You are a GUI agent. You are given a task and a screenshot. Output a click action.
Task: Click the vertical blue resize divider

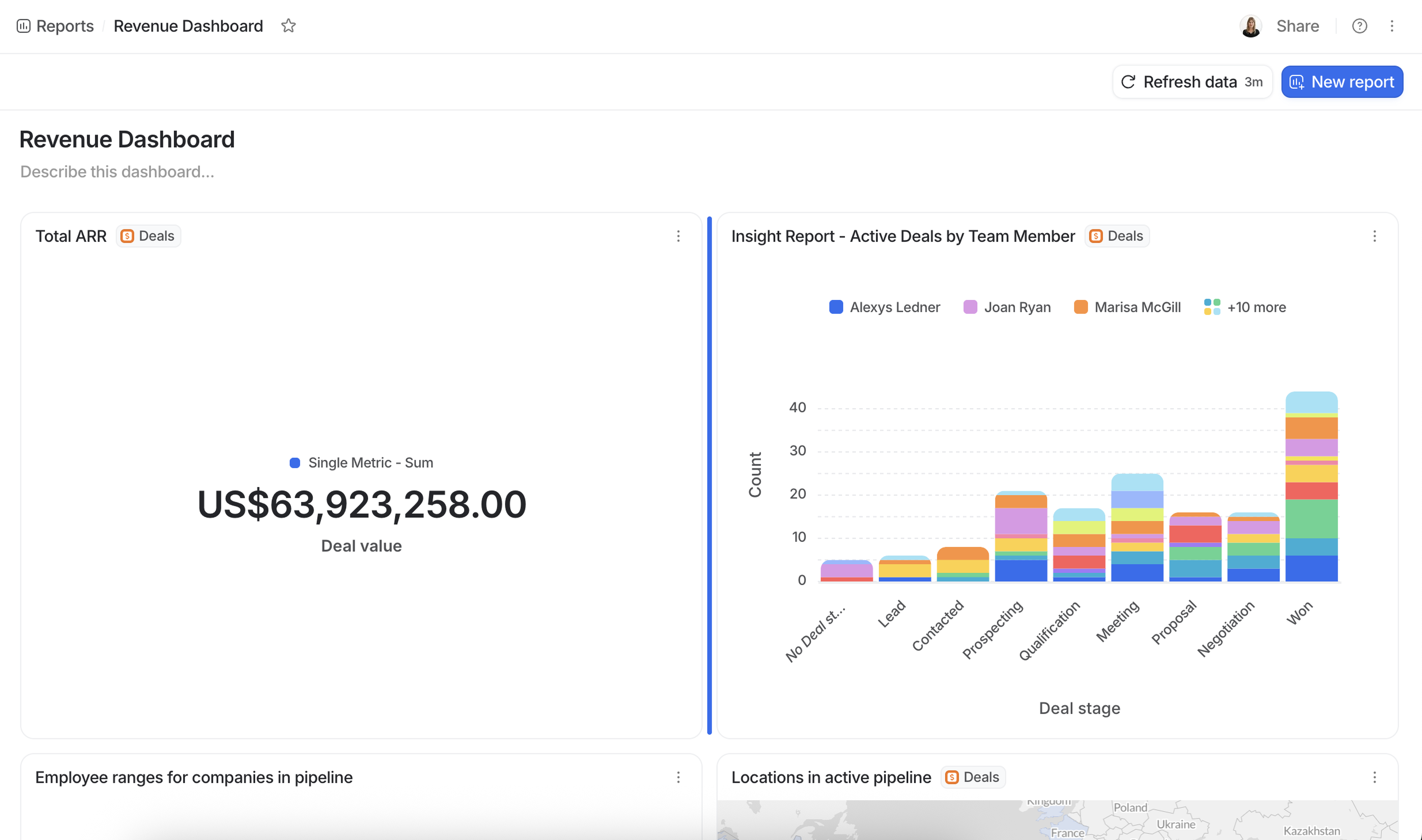tap(709, 475)
